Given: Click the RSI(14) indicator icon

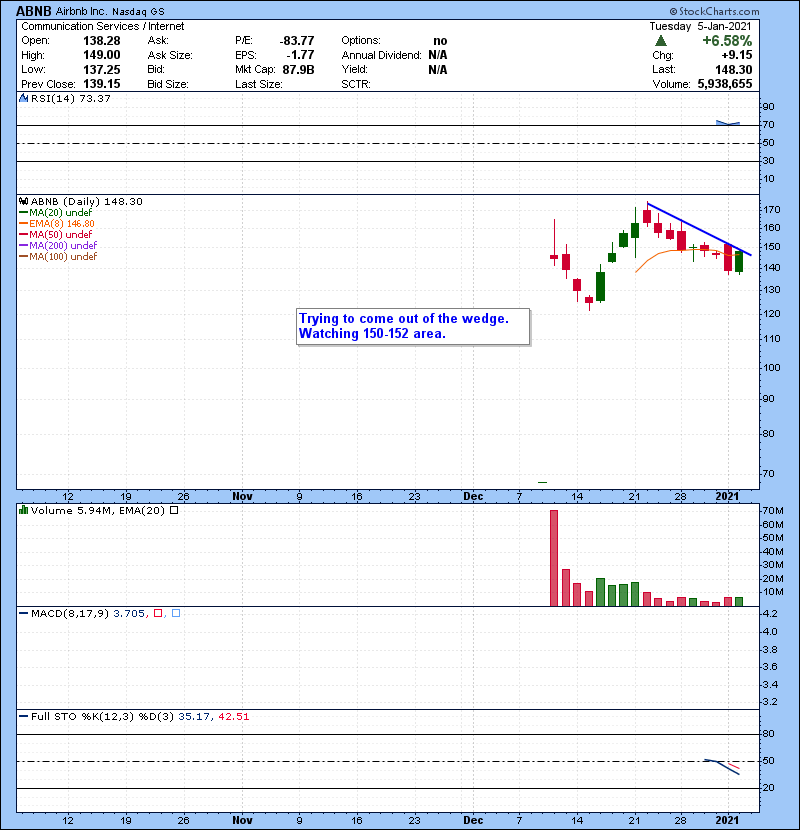Looking at the screenshot, I should pyautogui.click(x=23, y=98).
